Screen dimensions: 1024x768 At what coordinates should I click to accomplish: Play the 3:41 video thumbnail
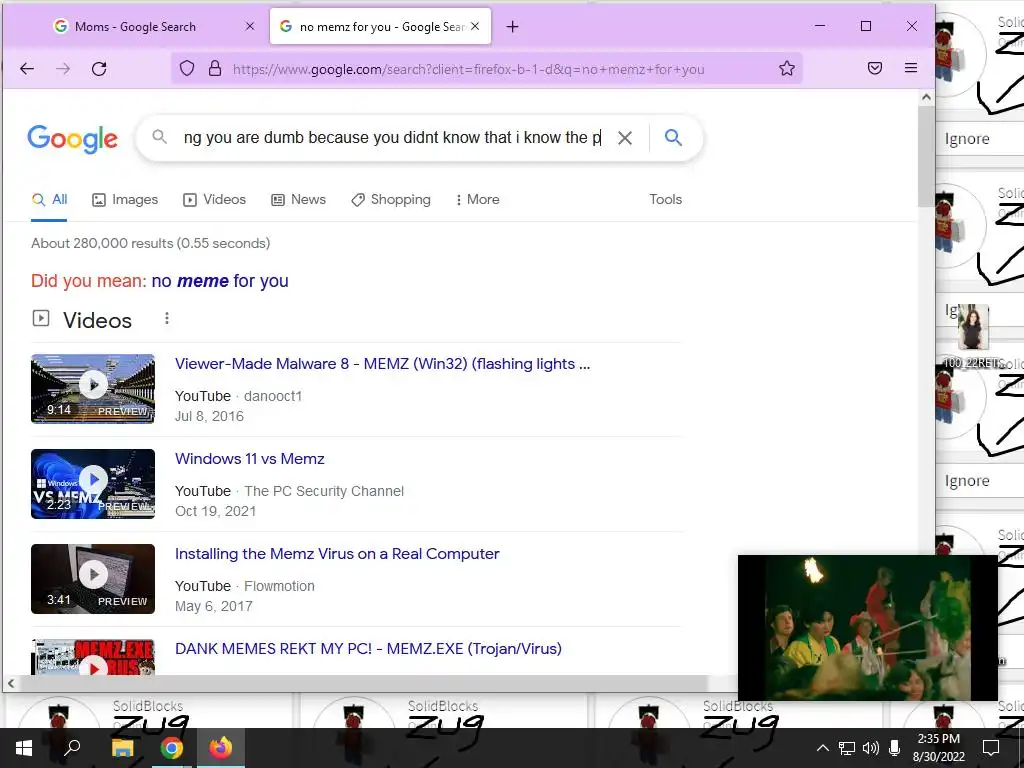[93, 579]
